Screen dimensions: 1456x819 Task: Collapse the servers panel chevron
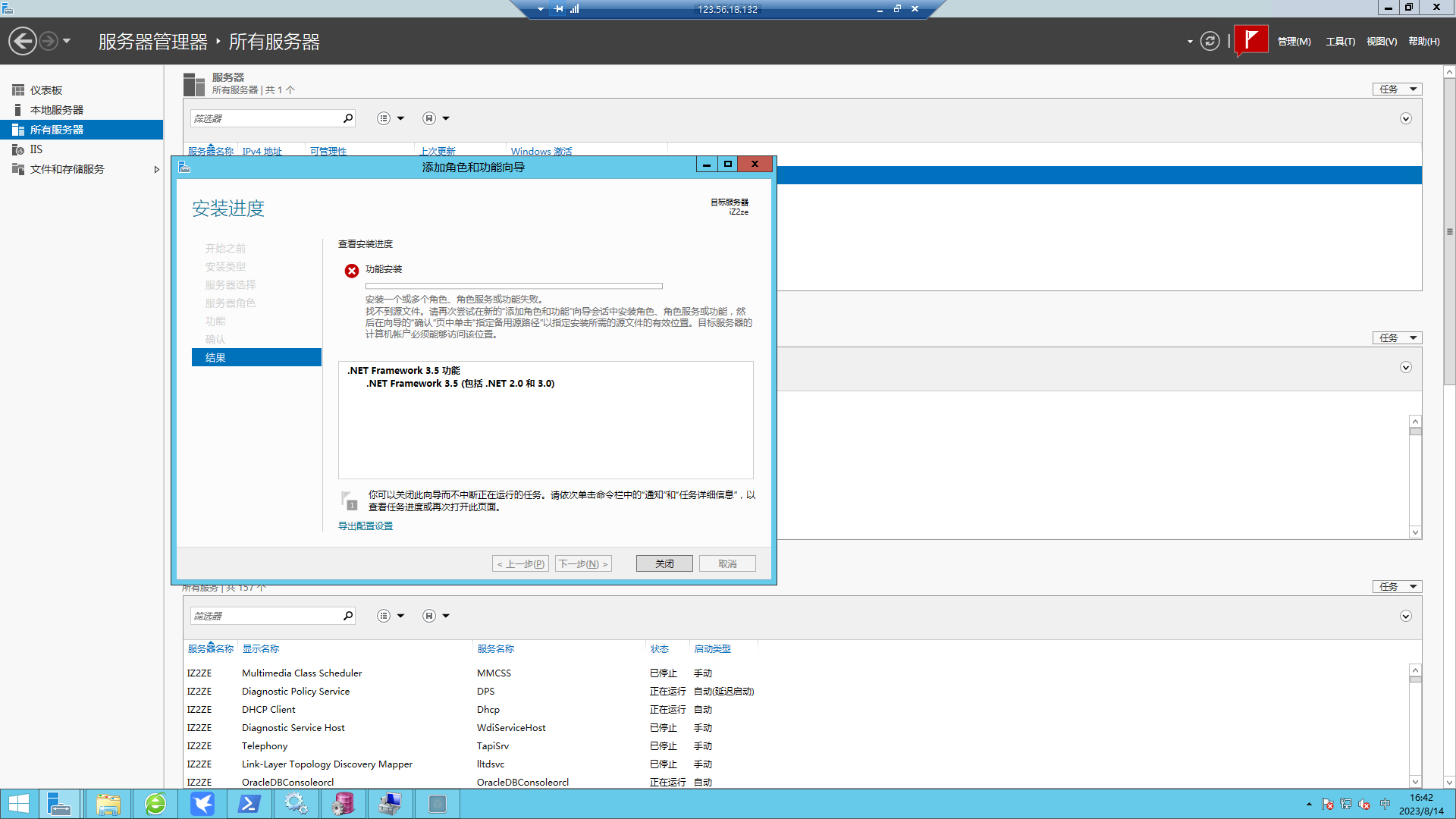(1405, 119)
